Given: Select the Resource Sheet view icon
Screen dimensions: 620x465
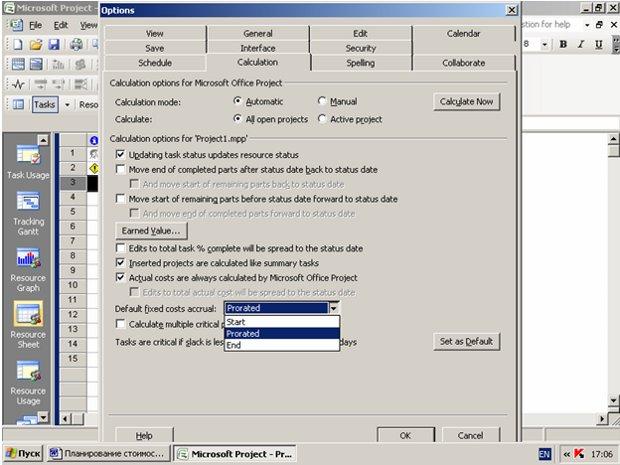Looking at the screenshot, I should 28,314.
